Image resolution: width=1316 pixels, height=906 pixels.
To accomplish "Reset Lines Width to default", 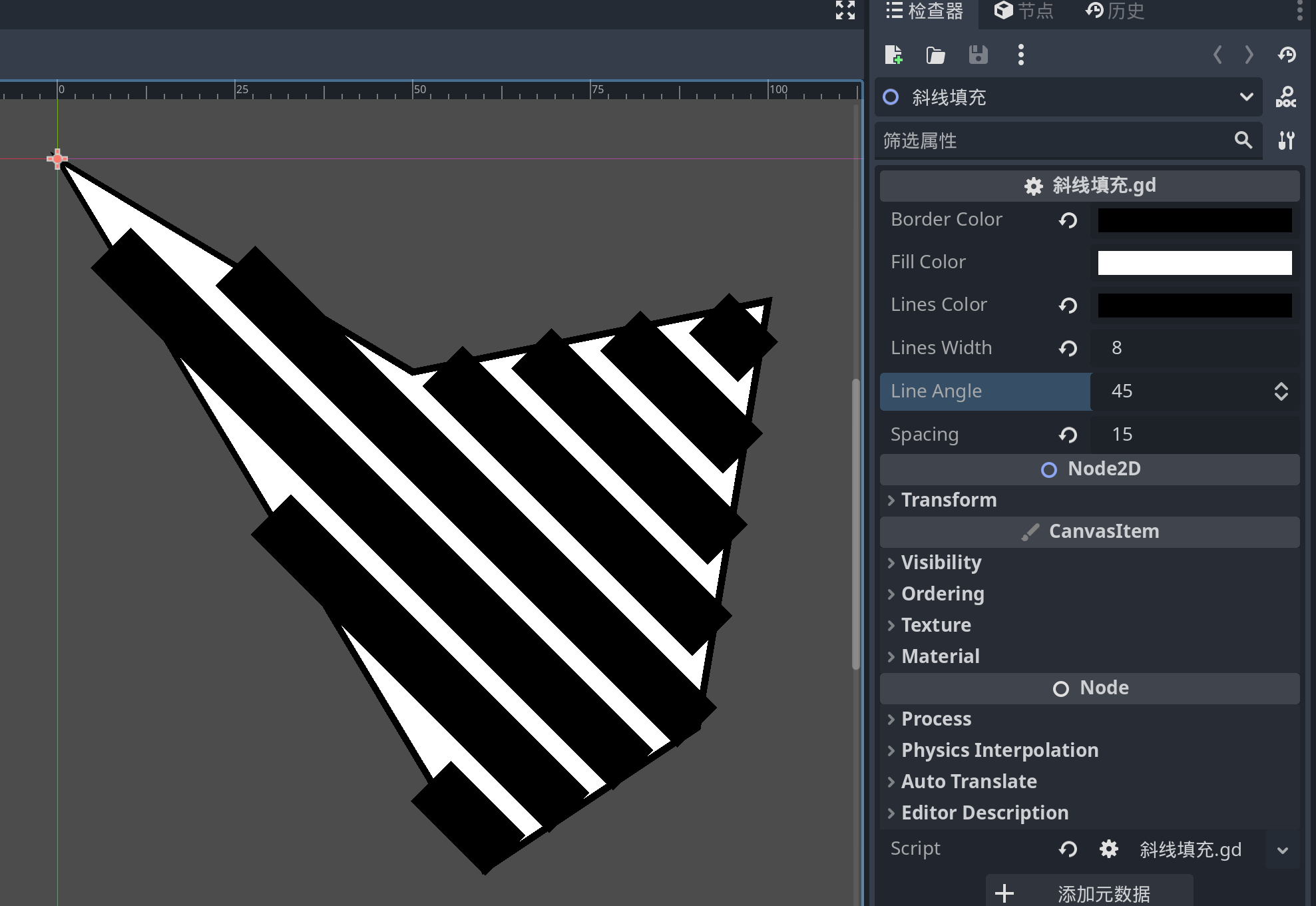I will click(1068, 348).
